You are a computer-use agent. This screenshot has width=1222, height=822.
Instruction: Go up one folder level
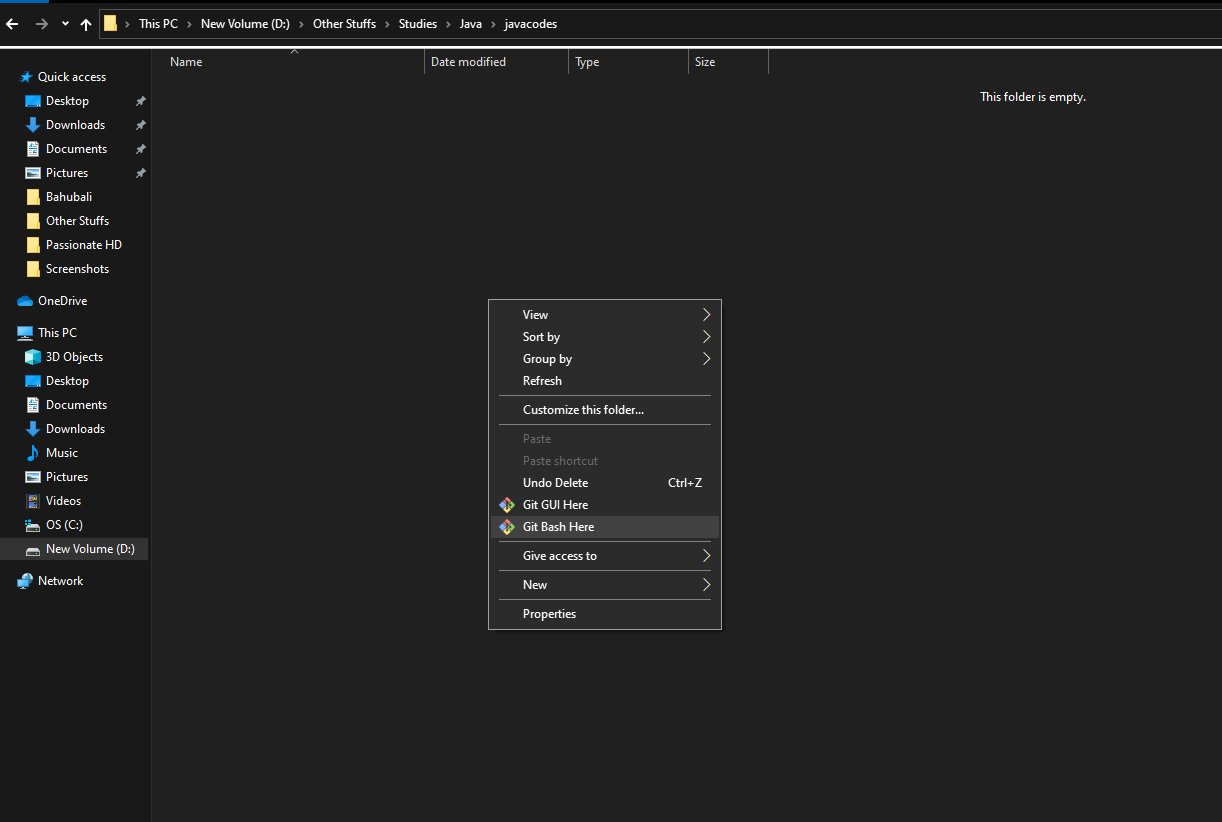86,24
